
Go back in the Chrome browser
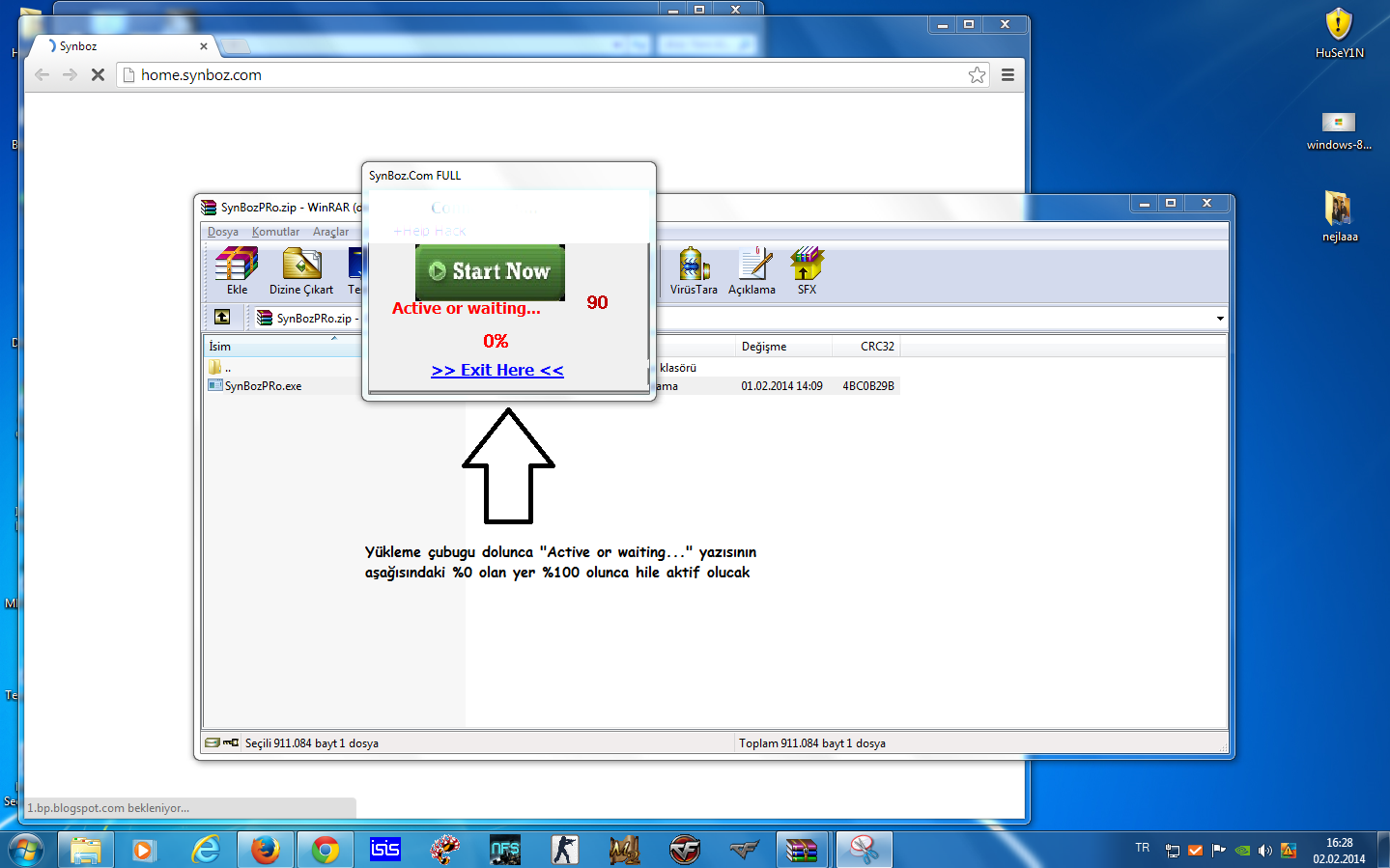pyautogui.click(x=42, y=74)
